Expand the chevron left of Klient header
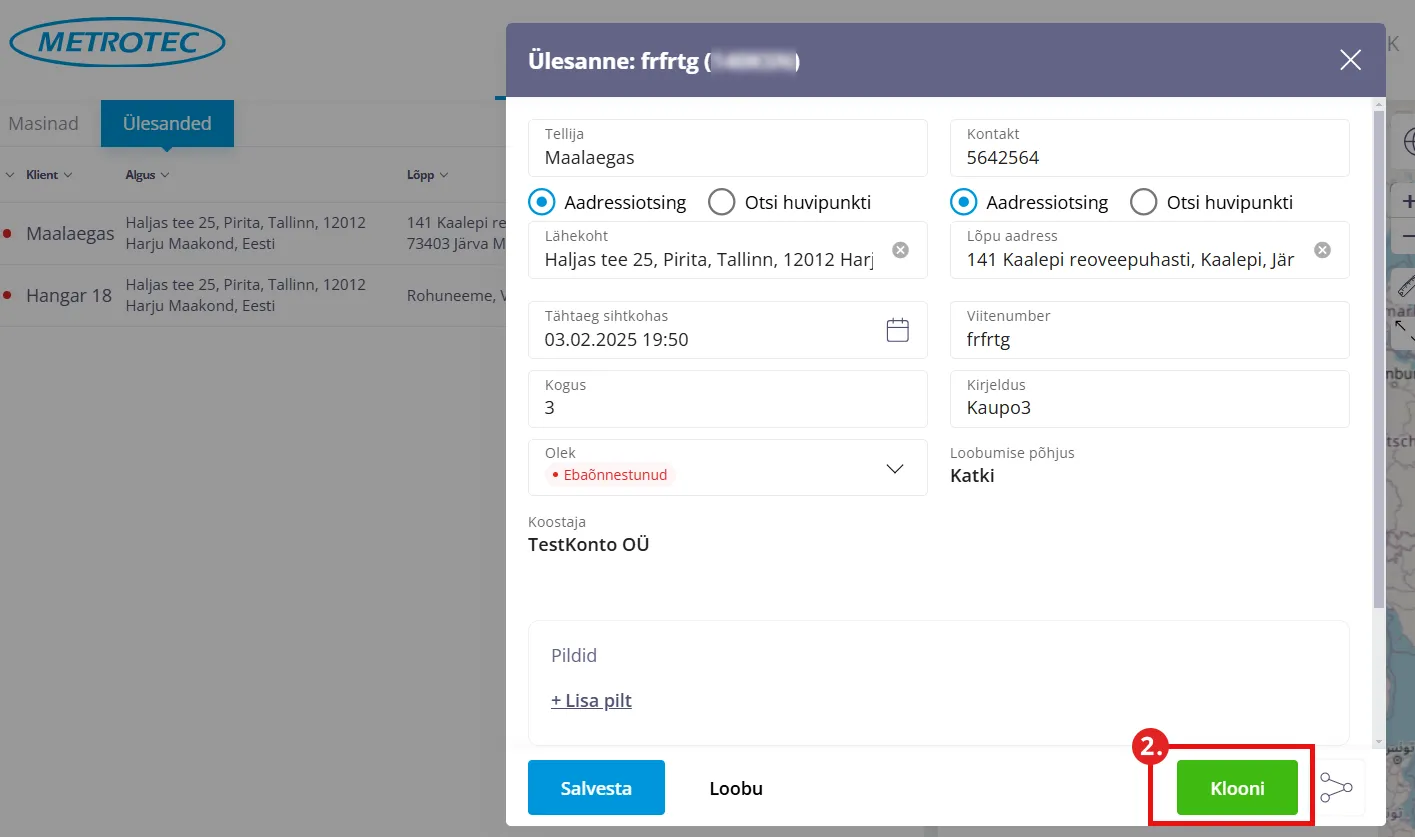1415x837 pixels. [10, 175]
